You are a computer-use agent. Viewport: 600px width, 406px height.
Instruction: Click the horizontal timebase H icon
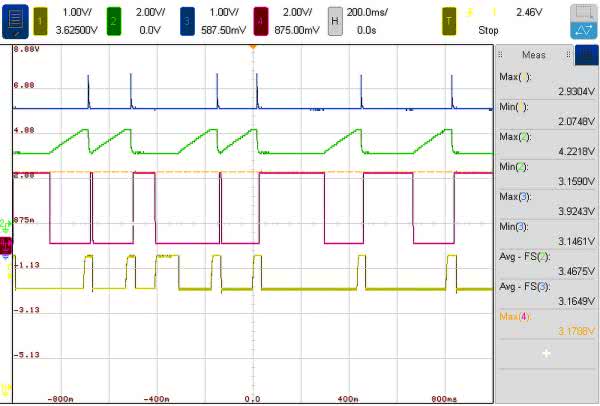coord(337,20)
